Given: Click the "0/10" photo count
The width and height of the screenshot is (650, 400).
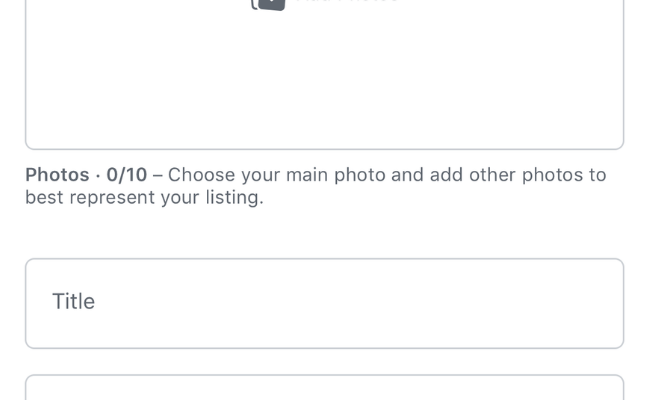Looking at the screenshot, I should point(127,175).
